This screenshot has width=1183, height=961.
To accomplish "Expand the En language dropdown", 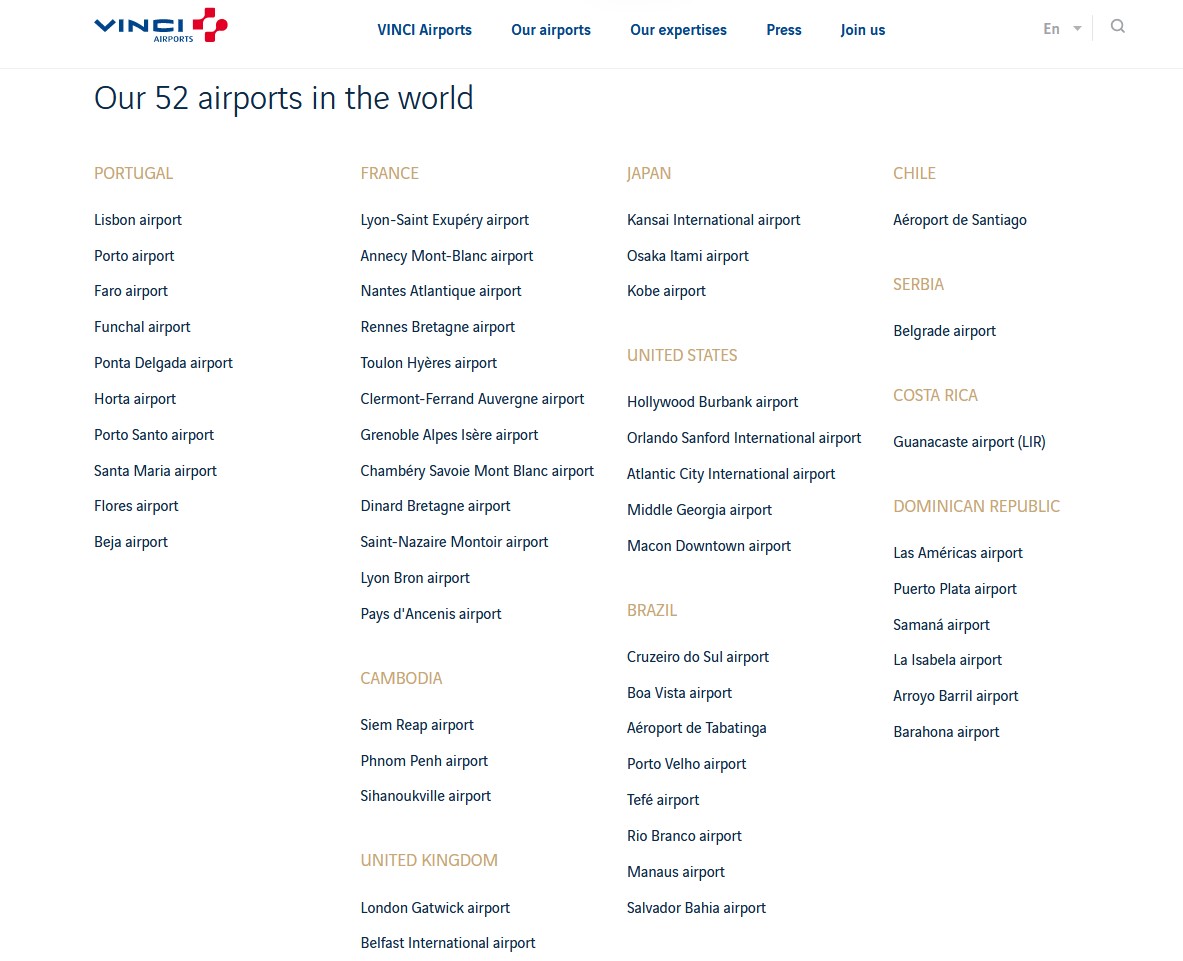I will (x=1062, y=29).
